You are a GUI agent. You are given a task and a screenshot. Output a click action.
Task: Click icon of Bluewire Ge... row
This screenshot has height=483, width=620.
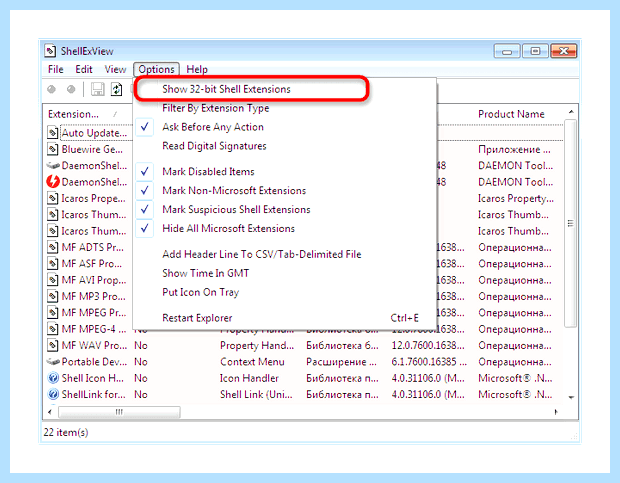(52, 149)
